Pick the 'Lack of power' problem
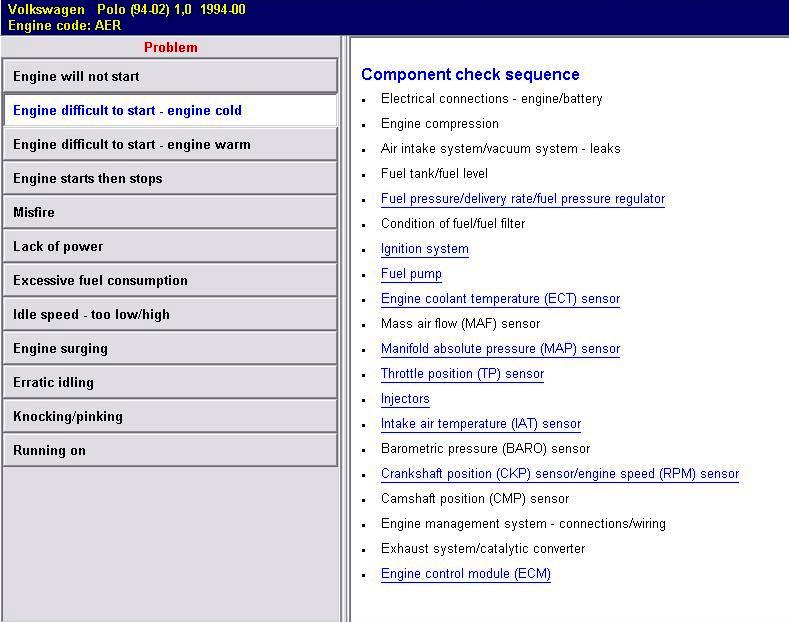Image resolution: width=789 pixels, height=622 pixels. click(170, 246)
